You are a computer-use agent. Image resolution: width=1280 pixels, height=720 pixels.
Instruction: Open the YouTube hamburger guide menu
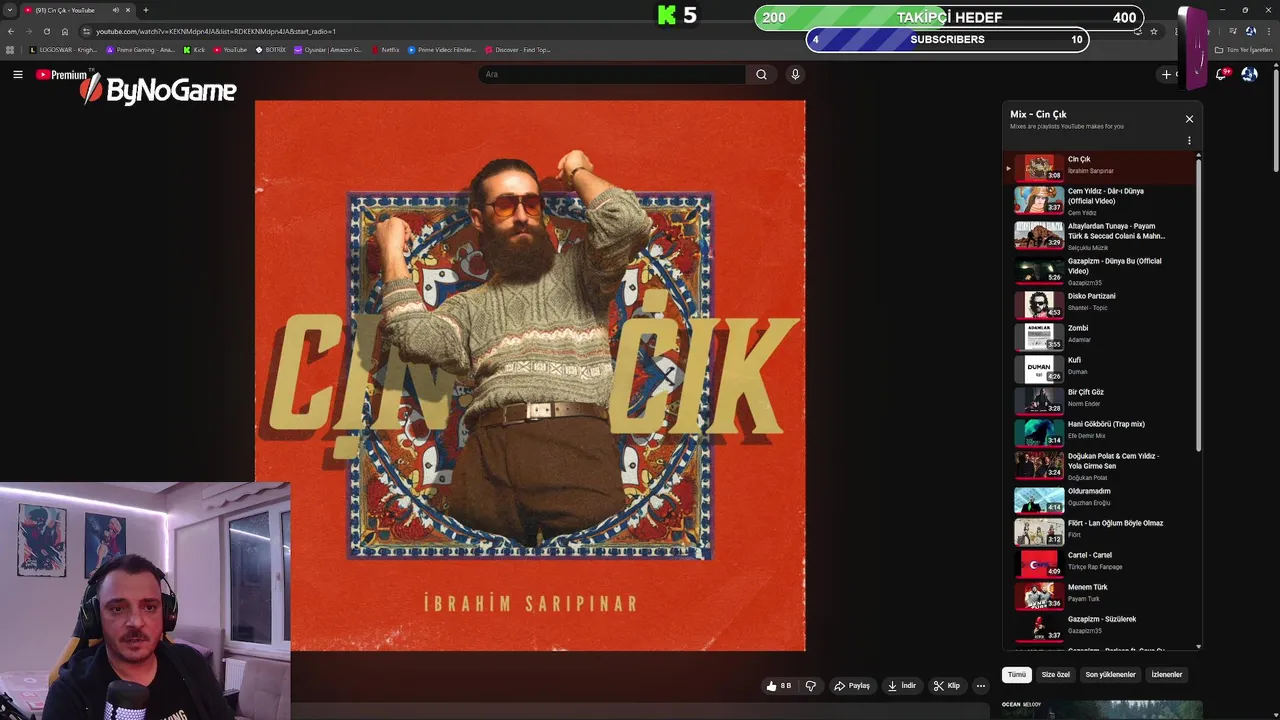[x=18, y=74]
